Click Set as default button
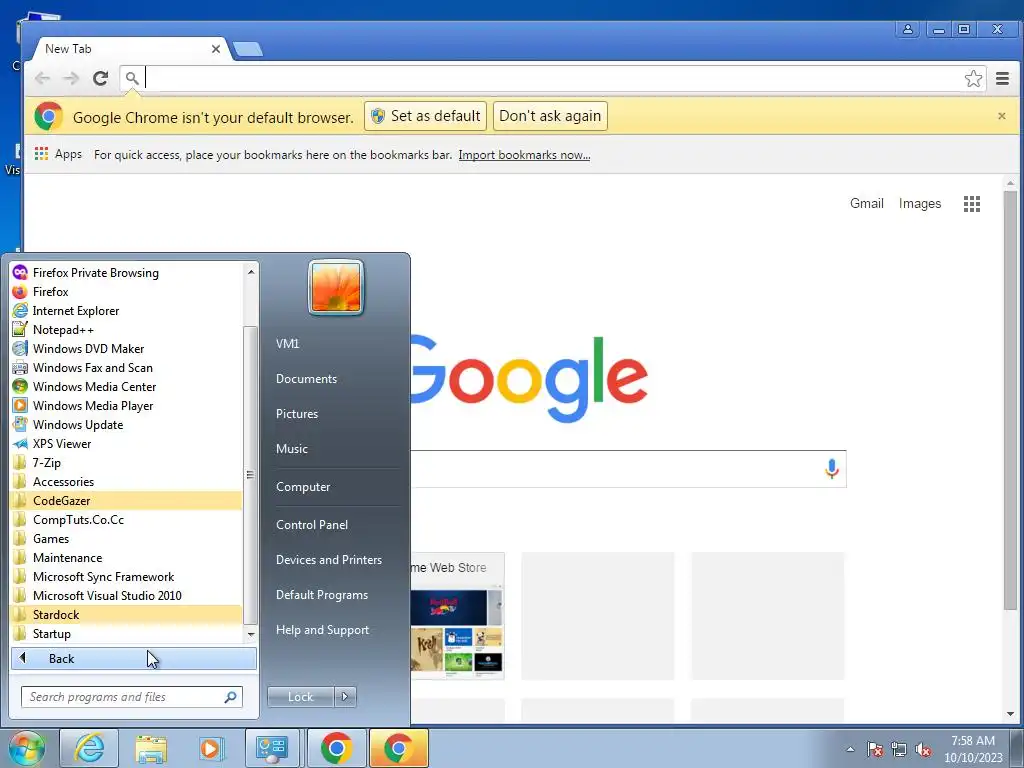1024x768 pixels. pos(425,116)
